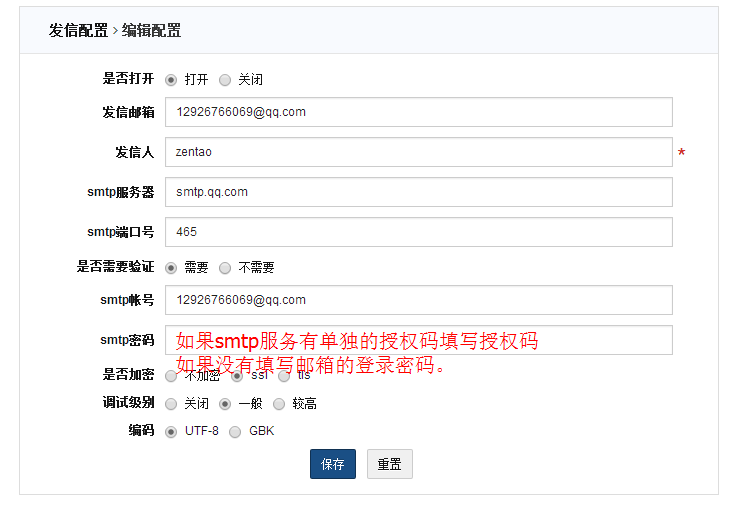Select the 打开 radio button
Screen dimensions: 731x509
[171, 80]
